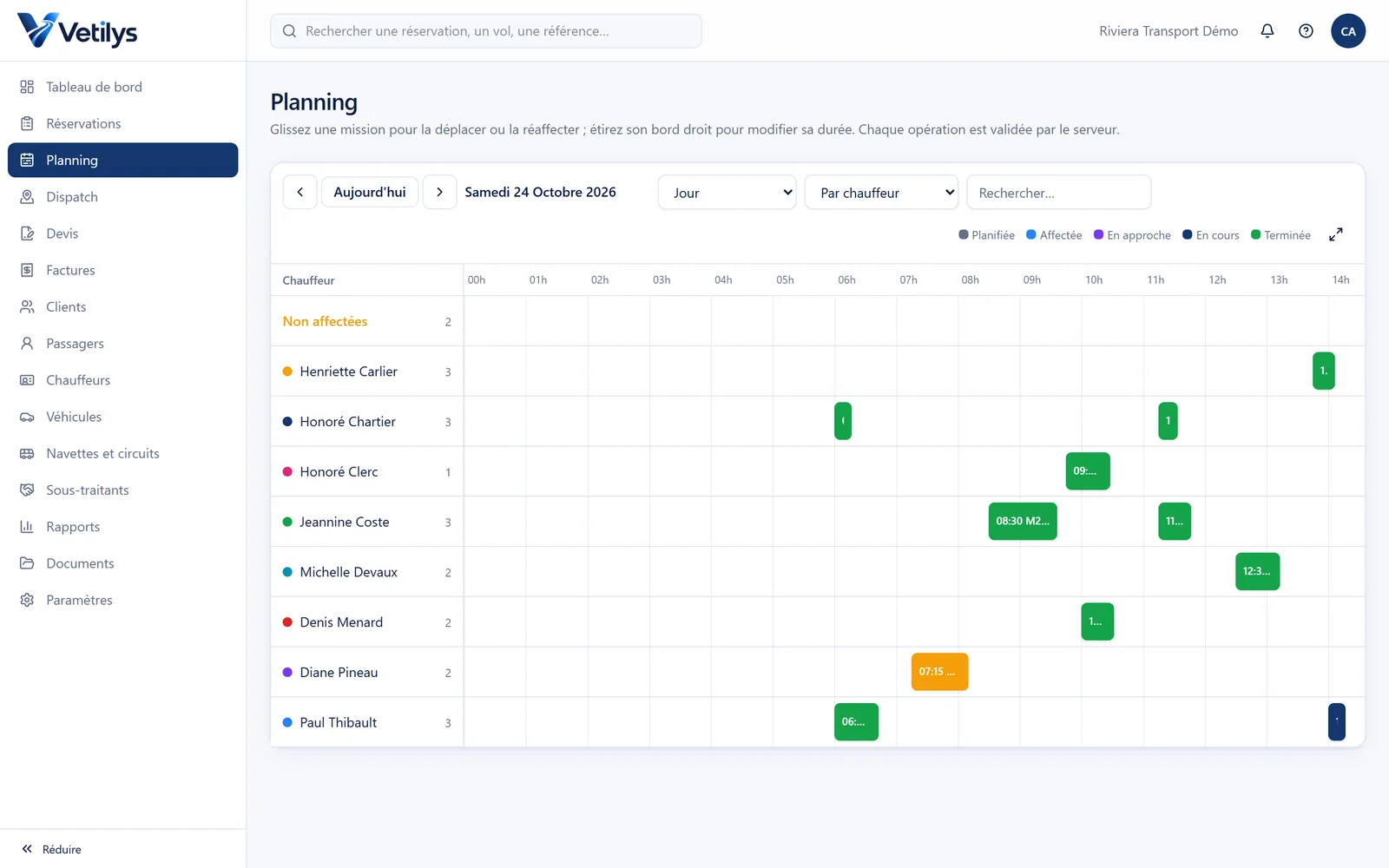The image size is (1389, 868).
Task: Open Réservations menu item
Action: tap(122, 123)
